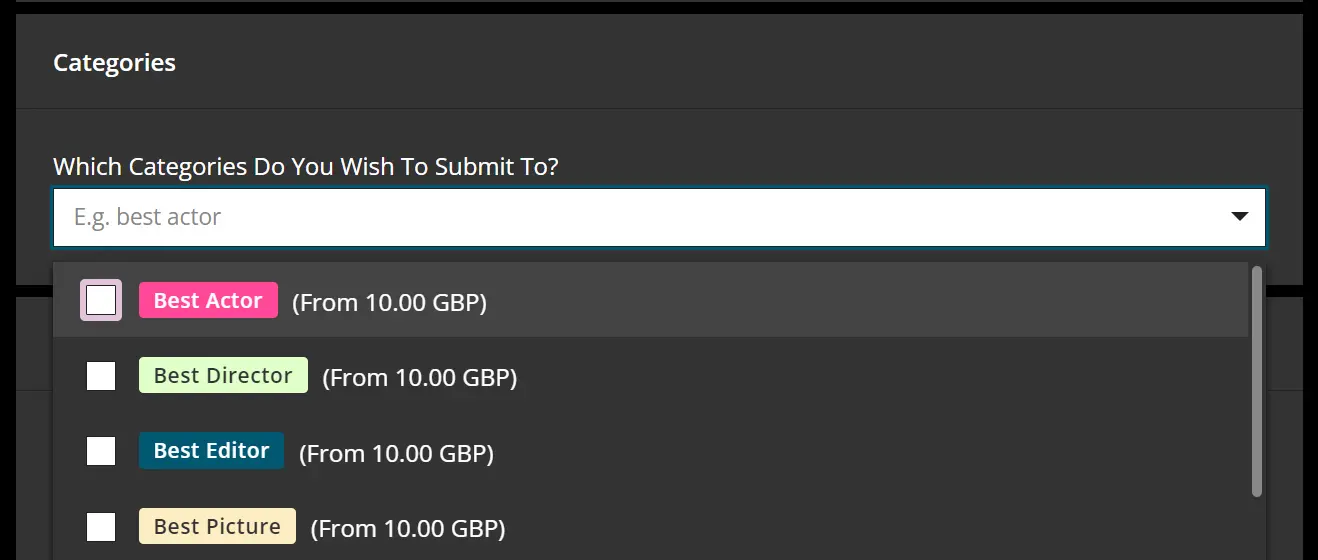Choose the teal Best Editor tag
The image size is (1318, 560).
tap(211, 450)
